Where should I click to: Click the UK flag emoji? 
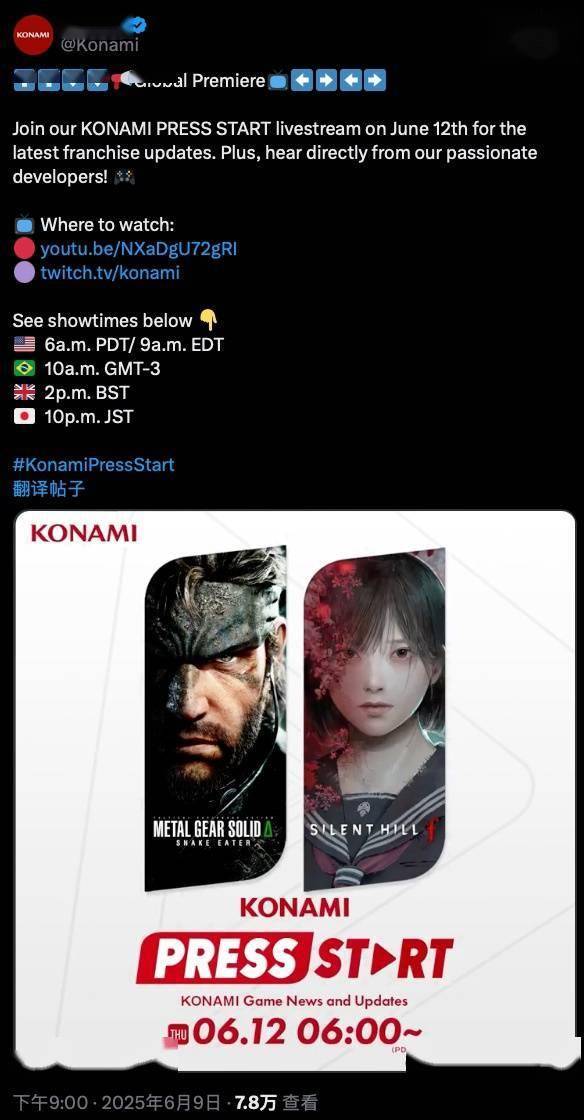(x=24, y=392)
